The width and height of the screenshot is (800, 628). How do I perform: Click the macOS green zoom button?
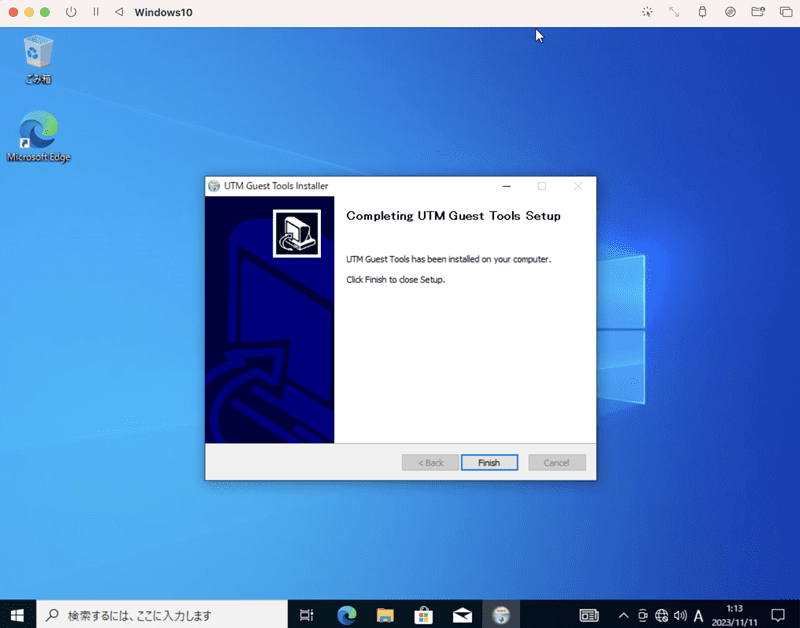pyautogui.click(x=45, y=12)
